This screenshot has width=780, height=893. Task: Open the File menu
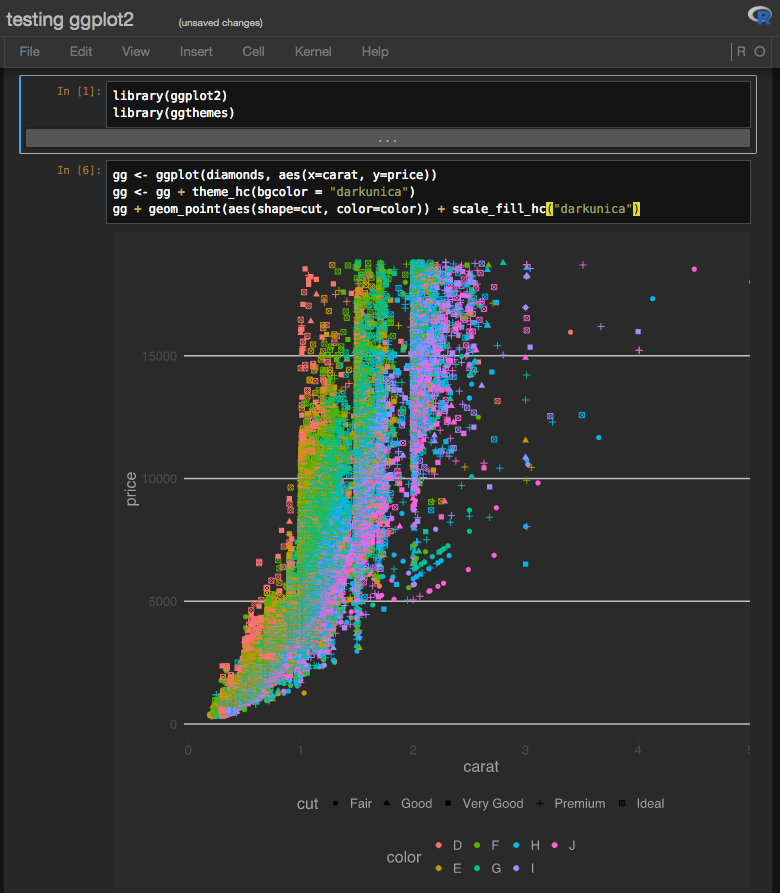(30, 52)
